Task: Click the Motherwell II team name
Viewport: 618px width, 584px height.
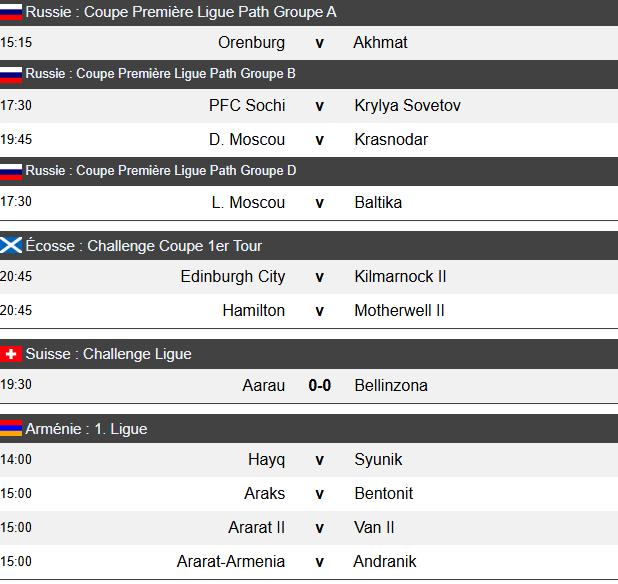Action: [x=400, y=311]
